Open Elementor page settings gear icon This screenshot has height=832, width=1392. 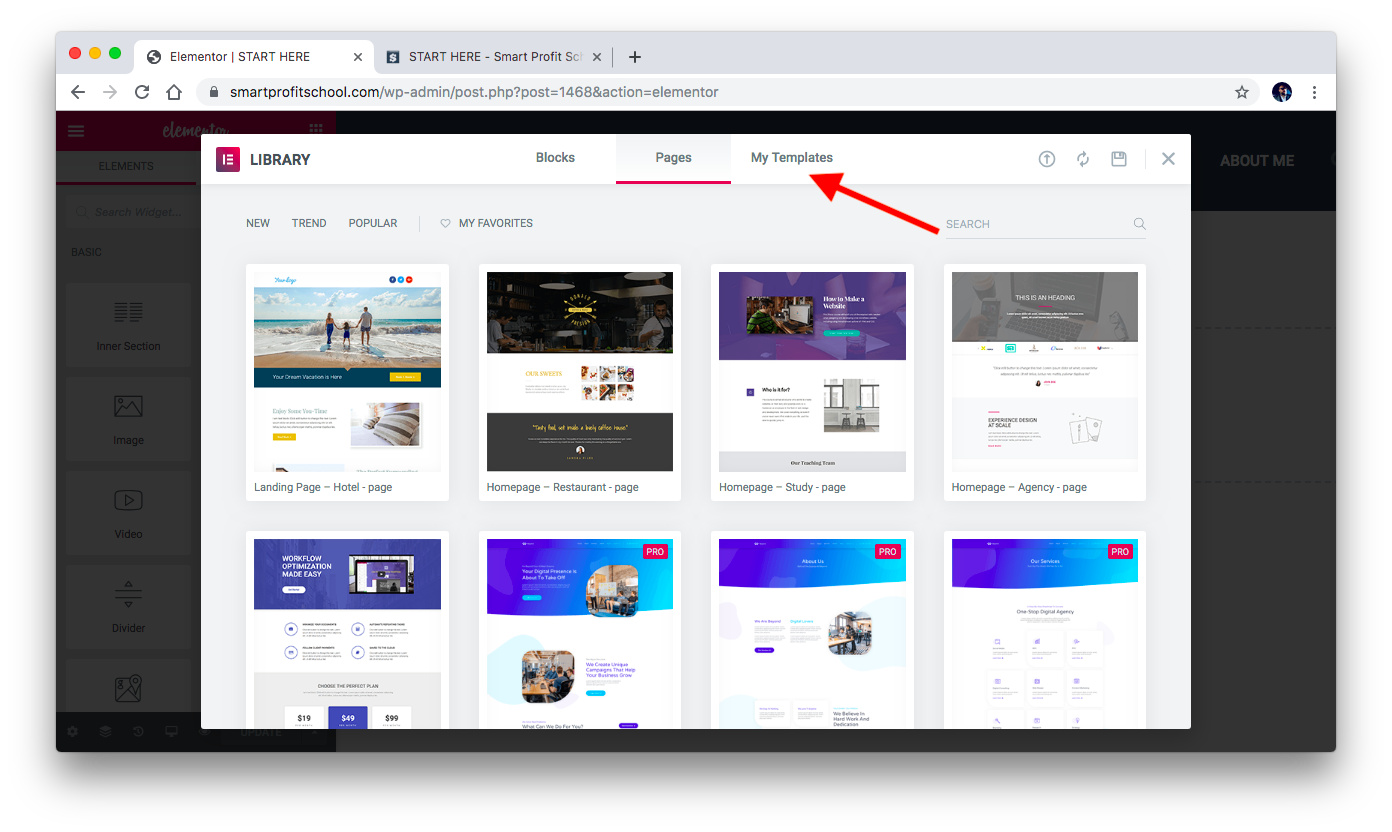(72, 732)
